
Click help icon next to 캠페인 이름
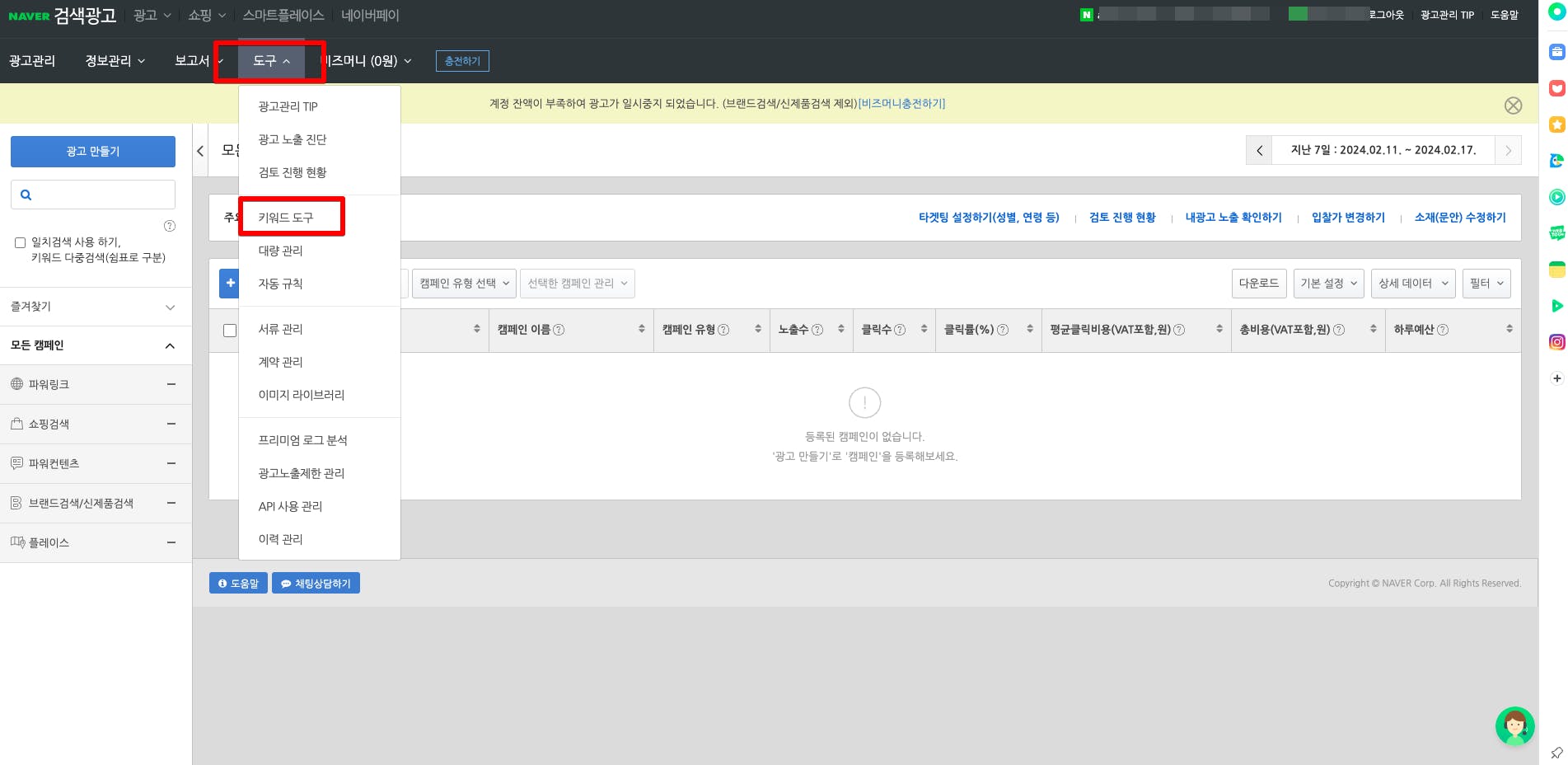pos(559,330)
